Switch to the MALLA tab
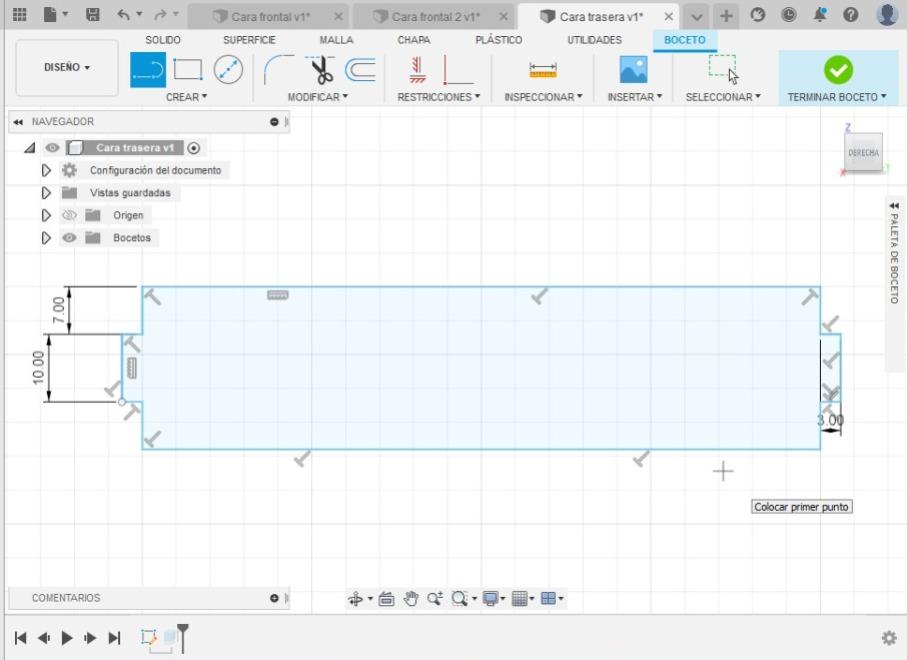This screenshot has width=907, height=660. coord(336,40)
